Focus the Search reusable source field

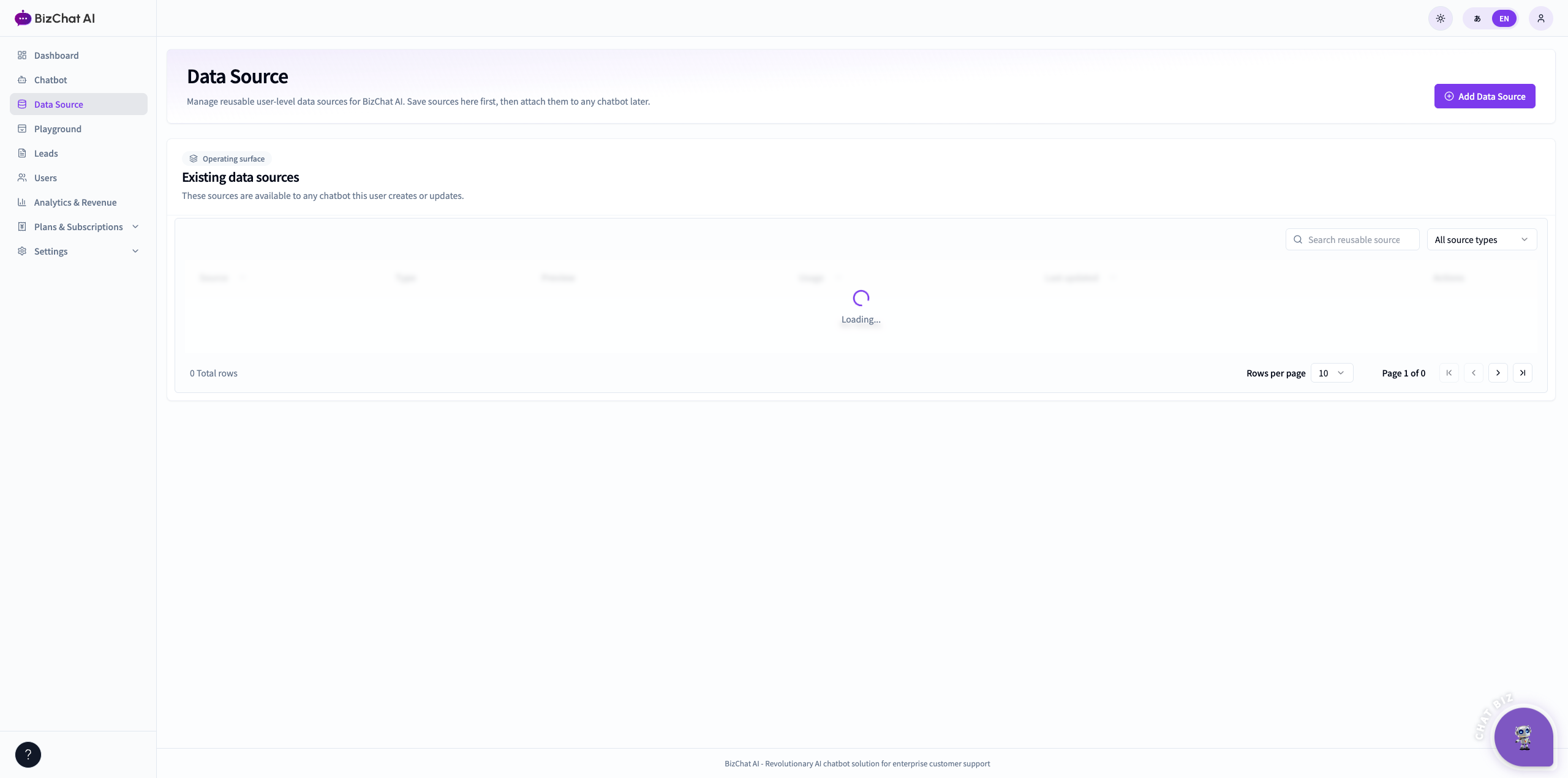[x=1352, y=239]
